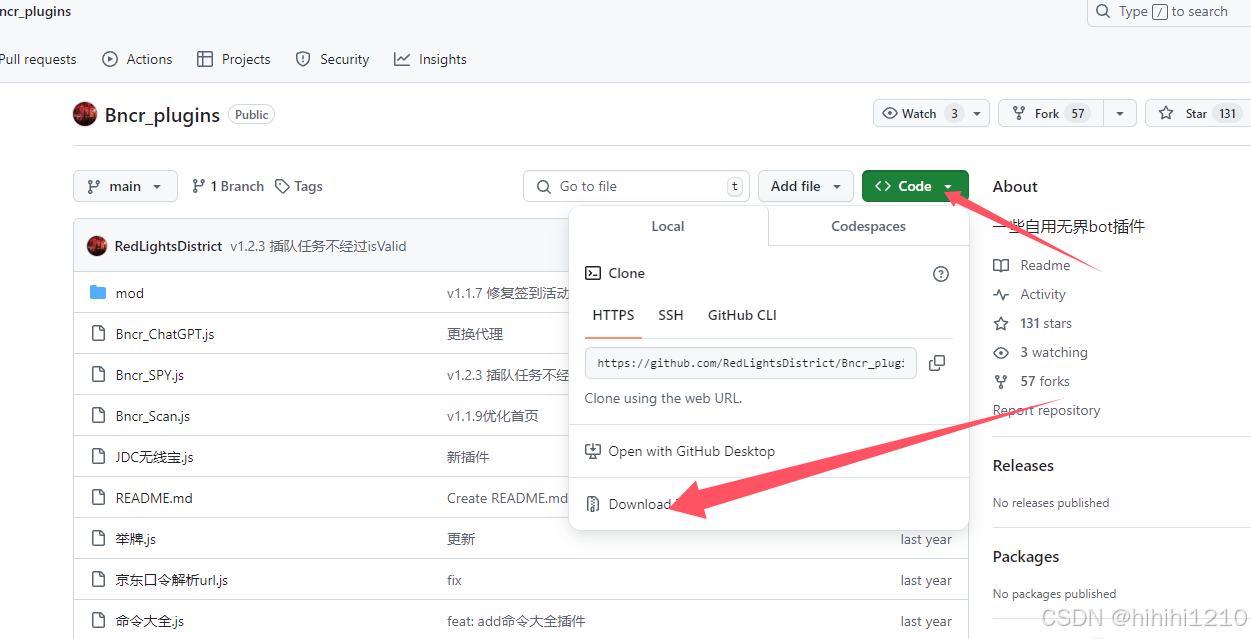Viewport: 1251px width, 639px height.
Task: Open the 57 forks link
Action: pos(1045,381)
